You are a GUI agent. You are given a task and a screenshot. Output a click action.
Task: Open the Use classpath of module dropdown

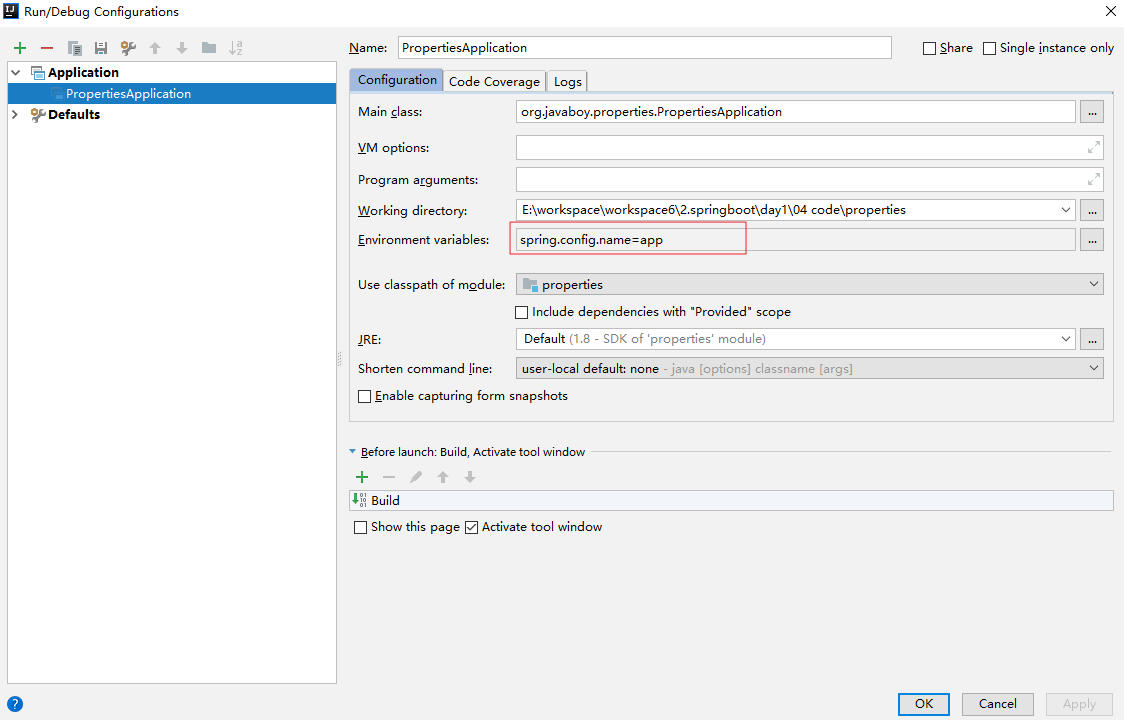[809, 285]
